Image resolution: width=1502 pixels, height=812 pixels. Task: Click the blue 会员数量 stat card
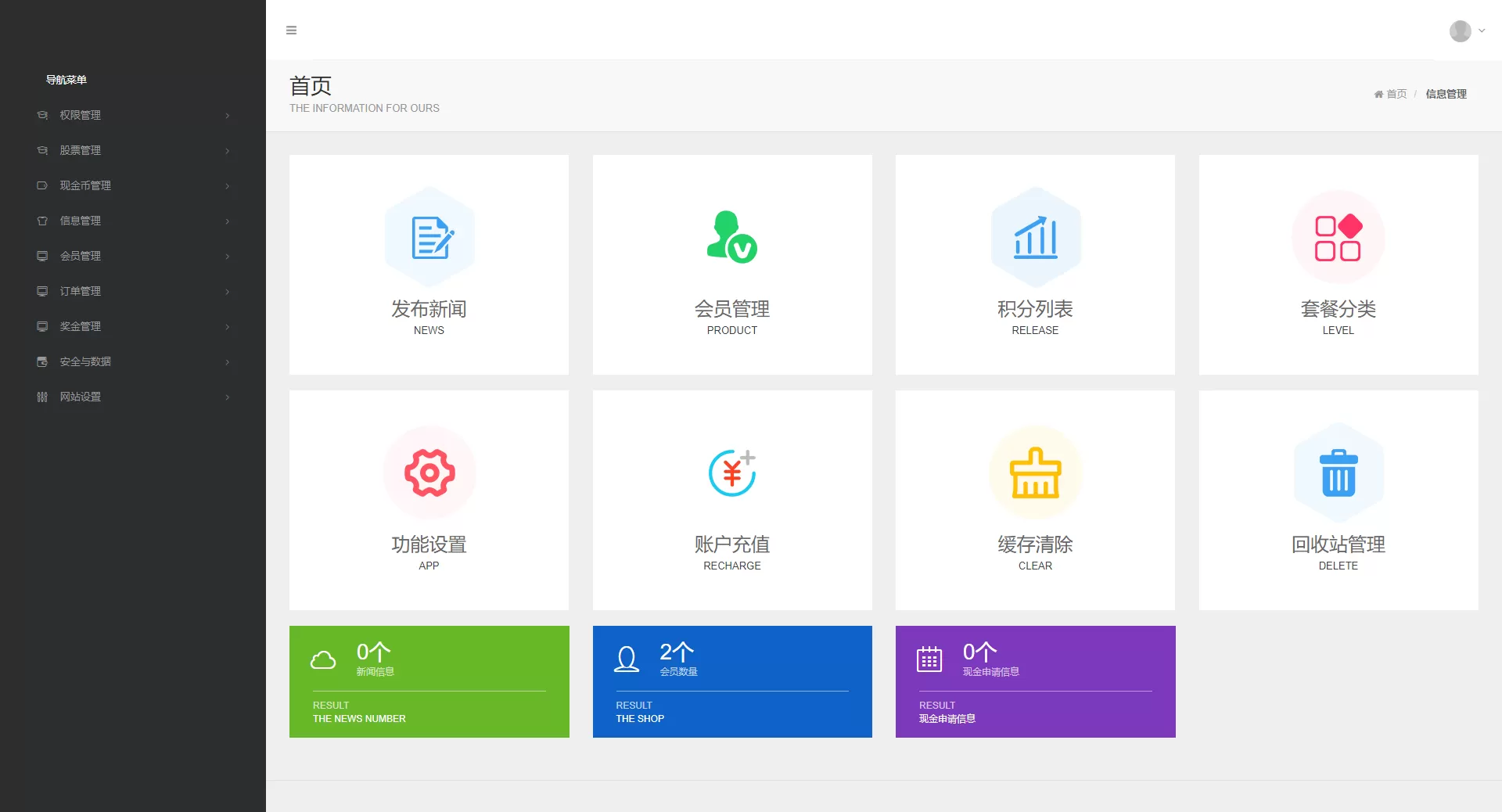[x=731, y=681]
